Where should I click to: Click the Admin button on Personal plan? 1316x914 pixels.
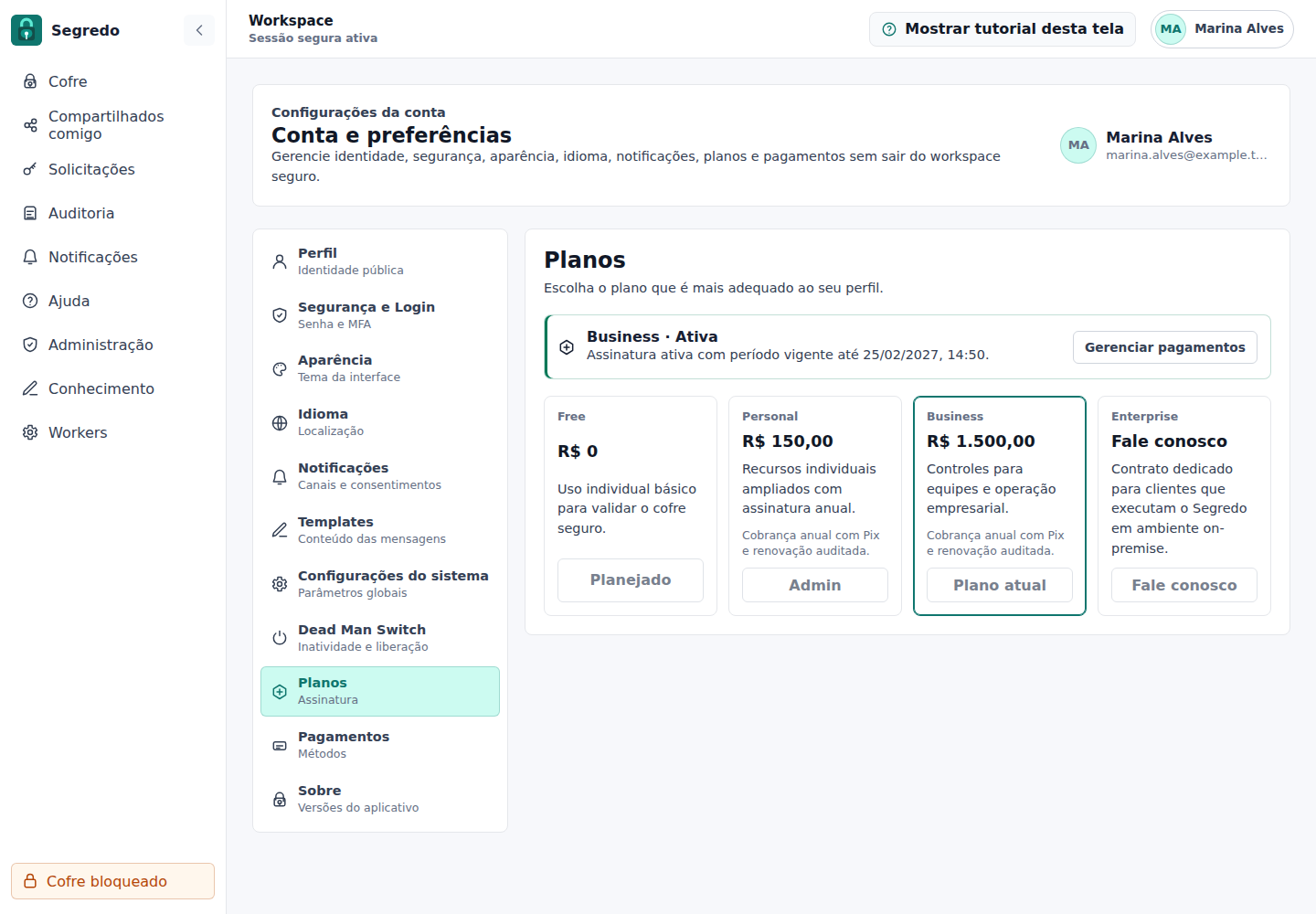tap(815, 585)
